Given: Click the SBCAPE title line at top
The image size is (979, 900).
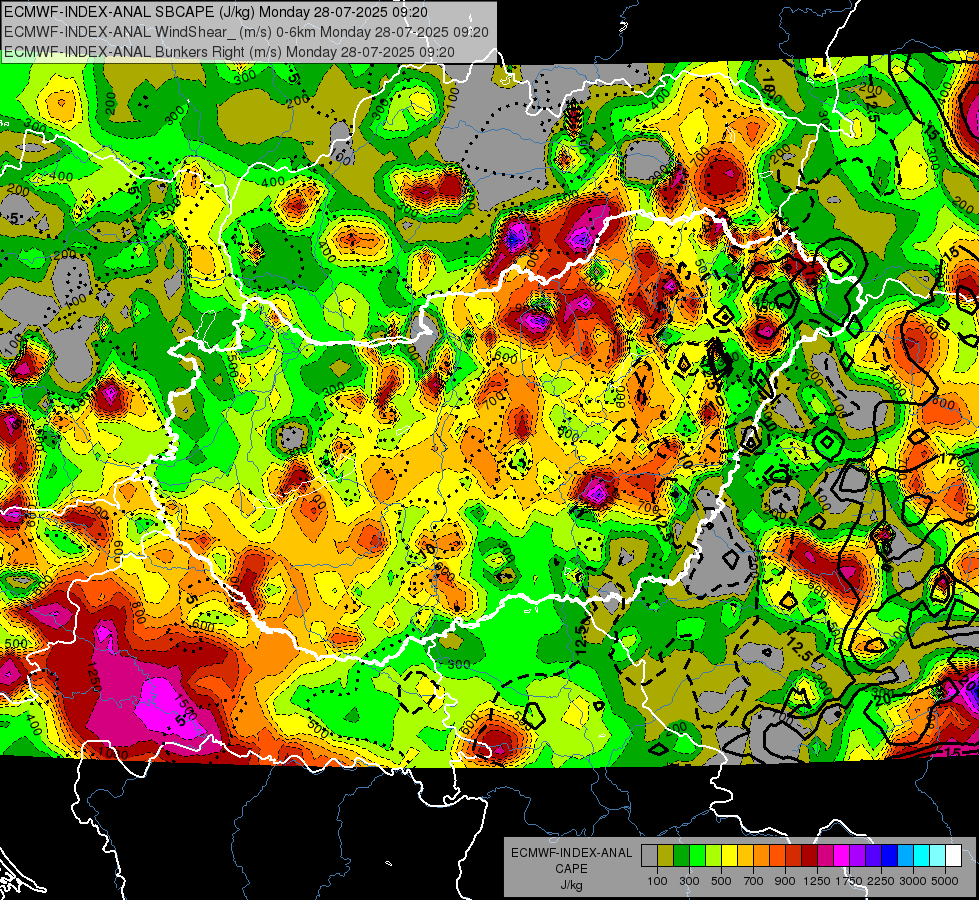Looking at the screenshot, I should point(216,12).
